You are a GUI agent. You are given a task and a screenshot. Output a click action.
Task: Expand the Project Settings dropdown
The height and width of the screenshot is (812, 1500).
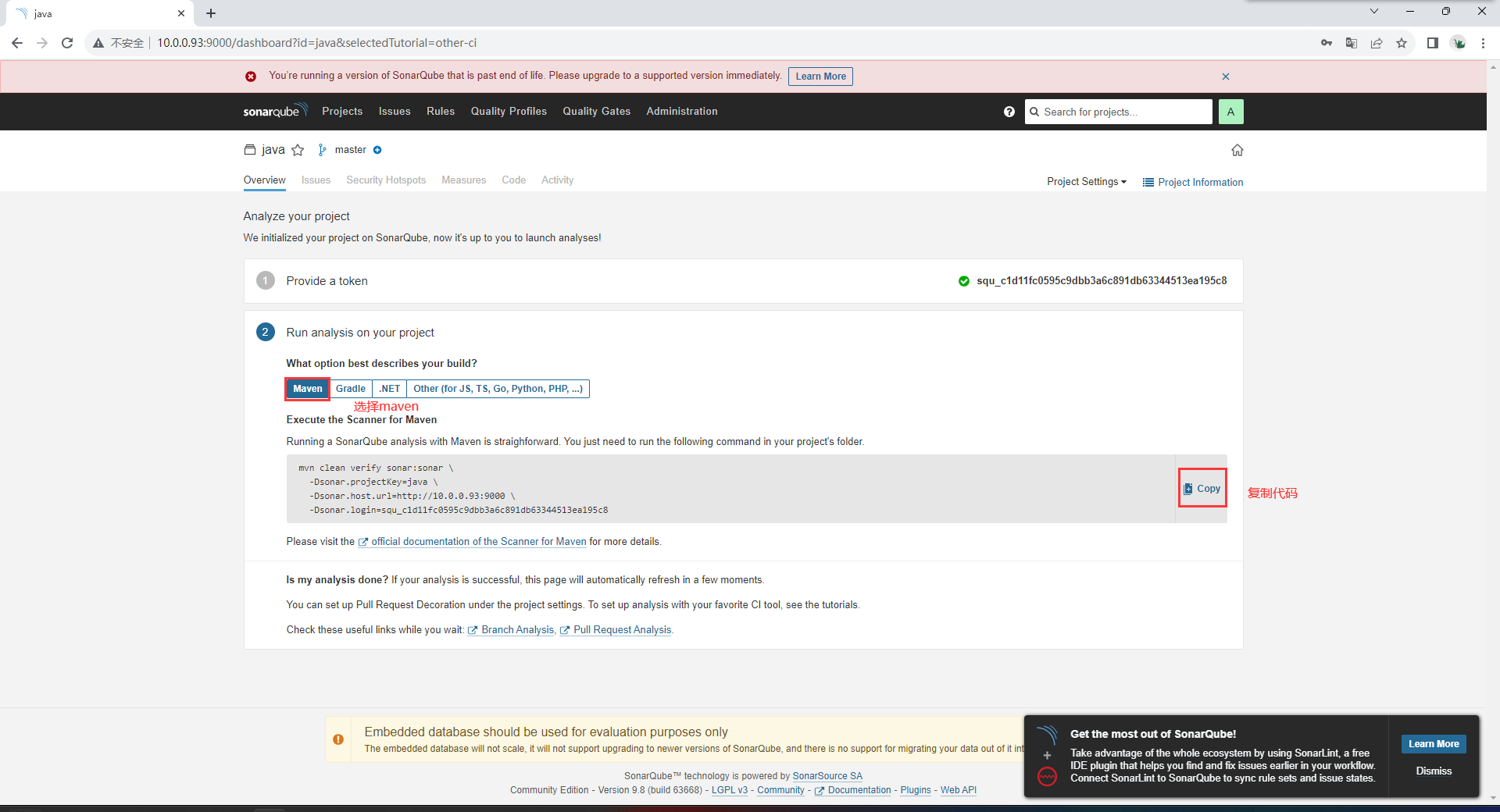(x=1087, y=182)
